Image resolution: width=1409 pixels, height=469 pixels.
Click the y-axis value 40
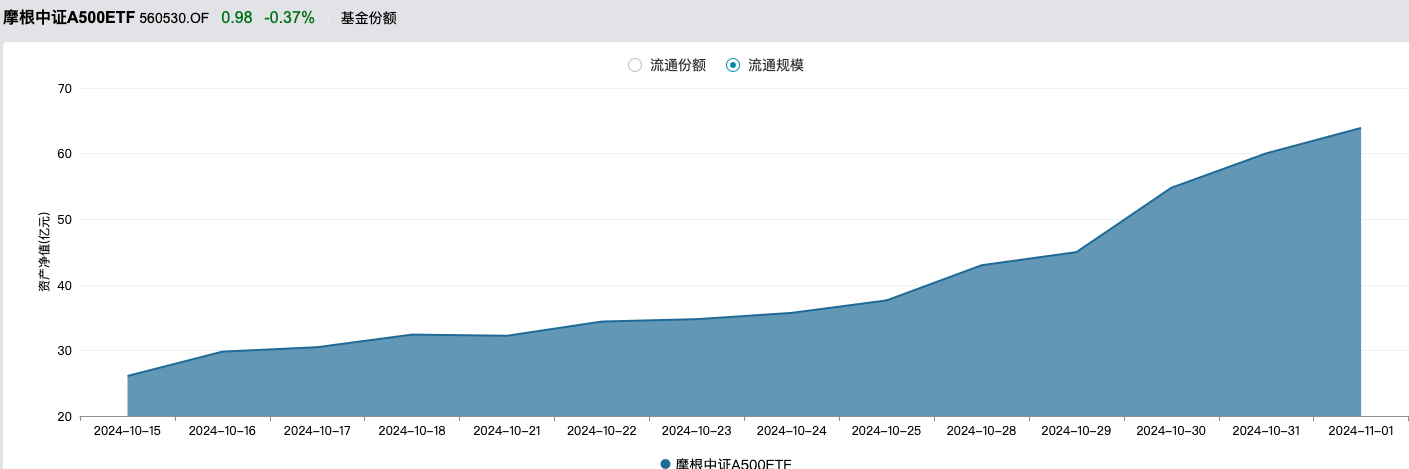click(x=65, y=285)
